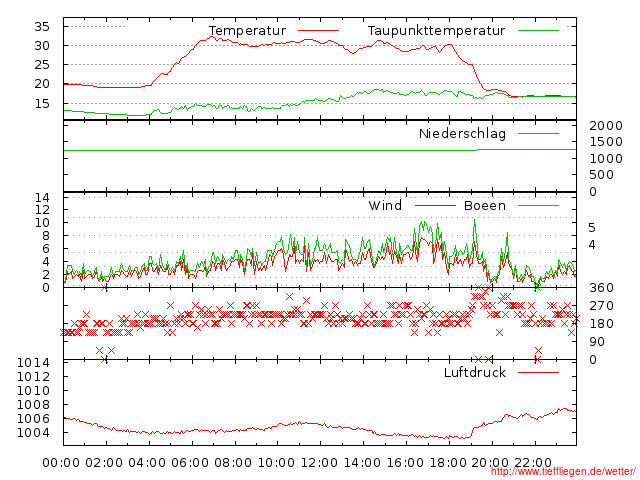Click the 20 temperature axis value
640x480 pixels.
(42, 84)
